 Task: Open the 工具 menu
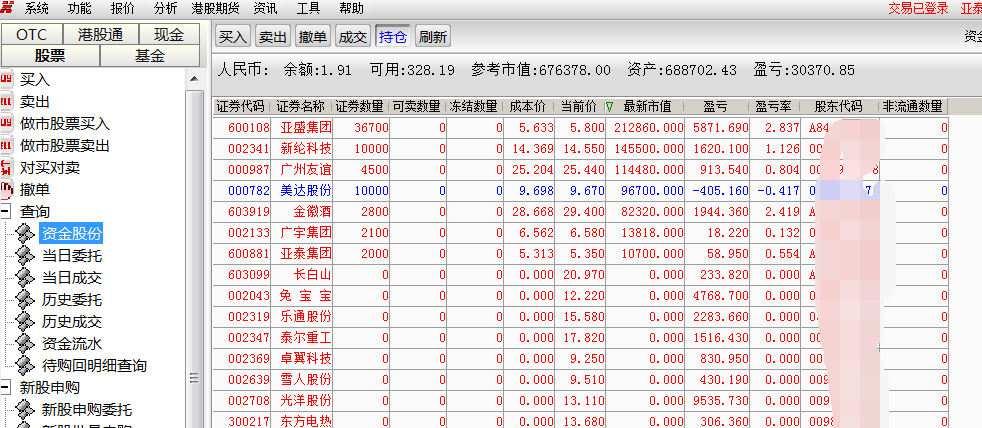point(308,8)
